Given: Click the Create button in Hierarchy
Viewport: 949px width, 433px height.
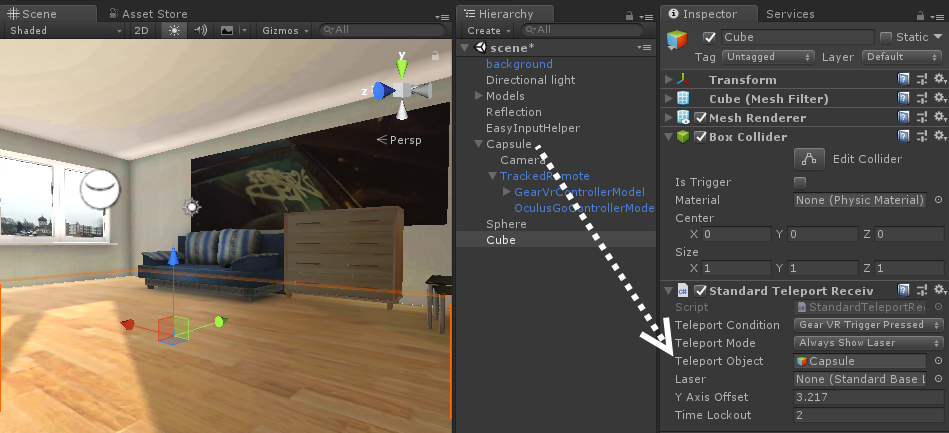Looking at the screenshot, I should coord(486,31).
